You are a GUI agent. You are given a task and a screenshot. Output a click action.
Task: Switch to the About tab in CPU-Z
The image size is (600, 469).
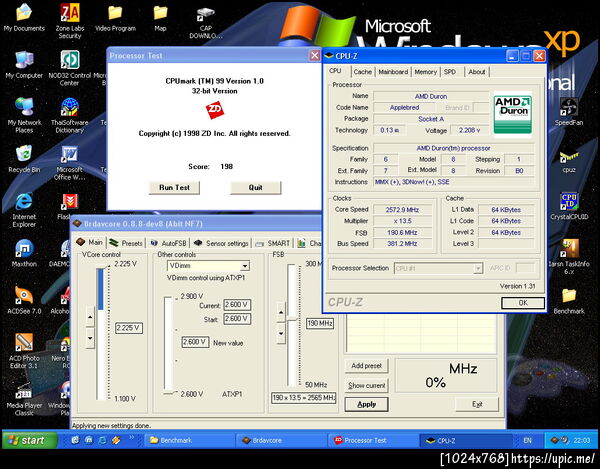[476, 72]
